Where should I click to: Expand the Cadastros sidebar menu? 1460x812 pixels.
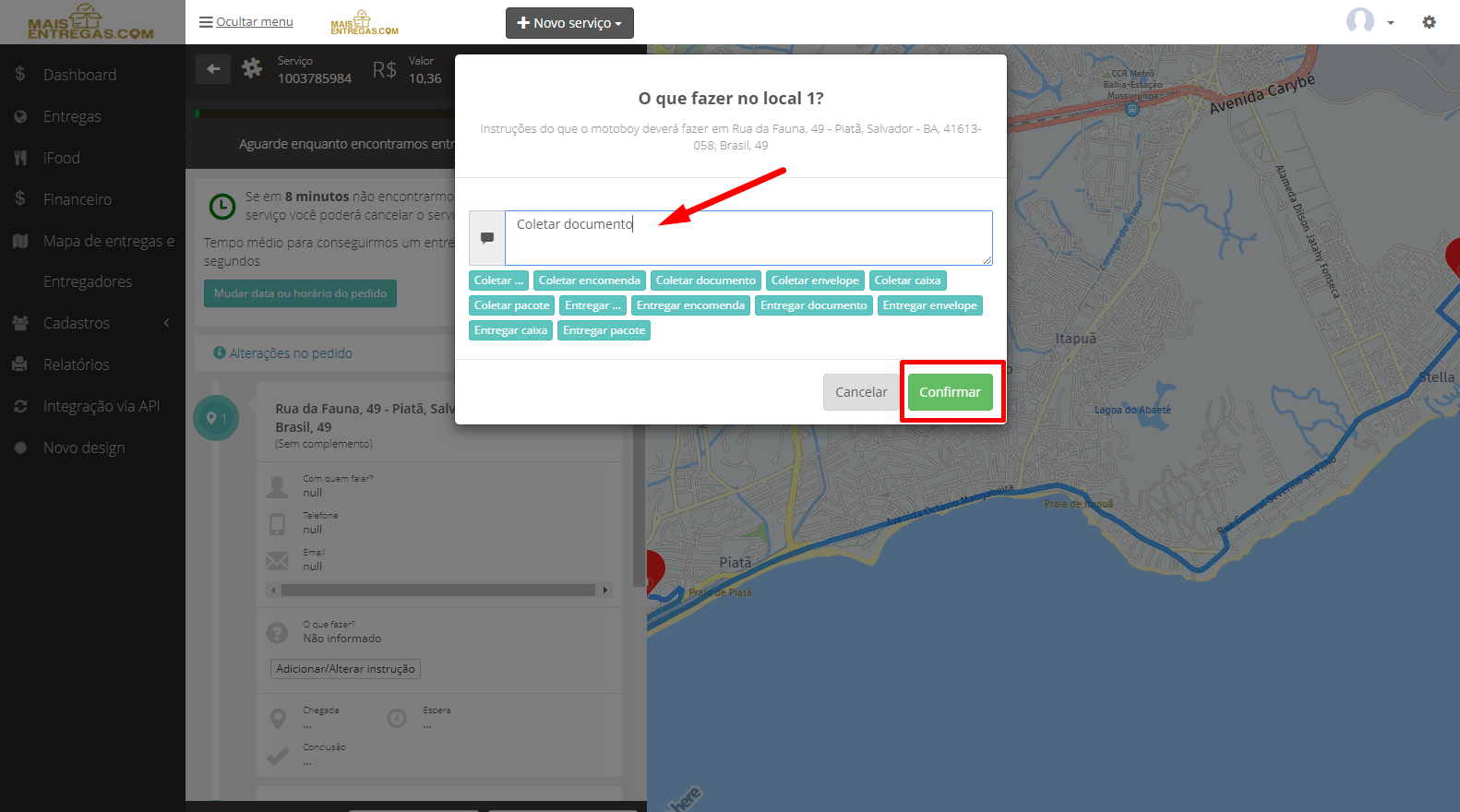(92, 323)
